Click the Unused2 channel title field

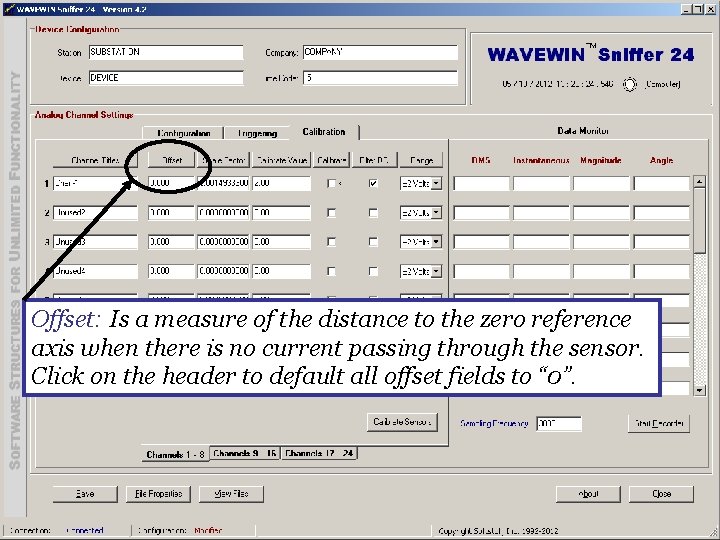click(95, 213)
